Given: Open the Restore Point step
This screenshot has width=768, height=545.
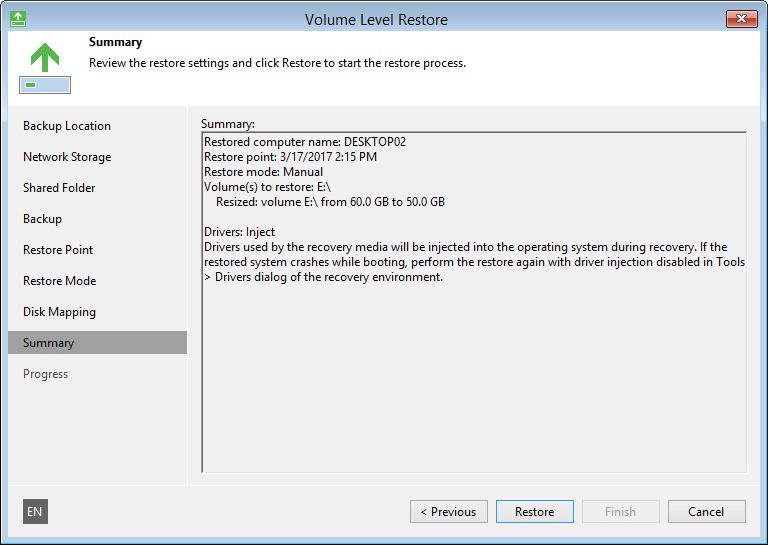Looking at the screenshot, I should pos(58,250).
